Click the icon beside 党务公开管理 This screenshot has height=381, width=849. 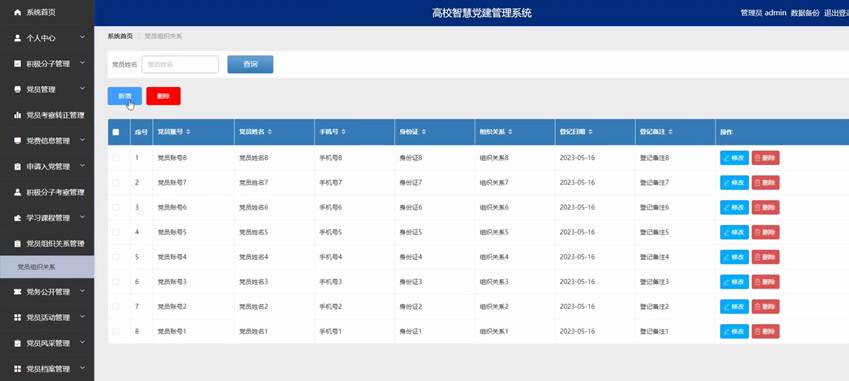(17, 292)
